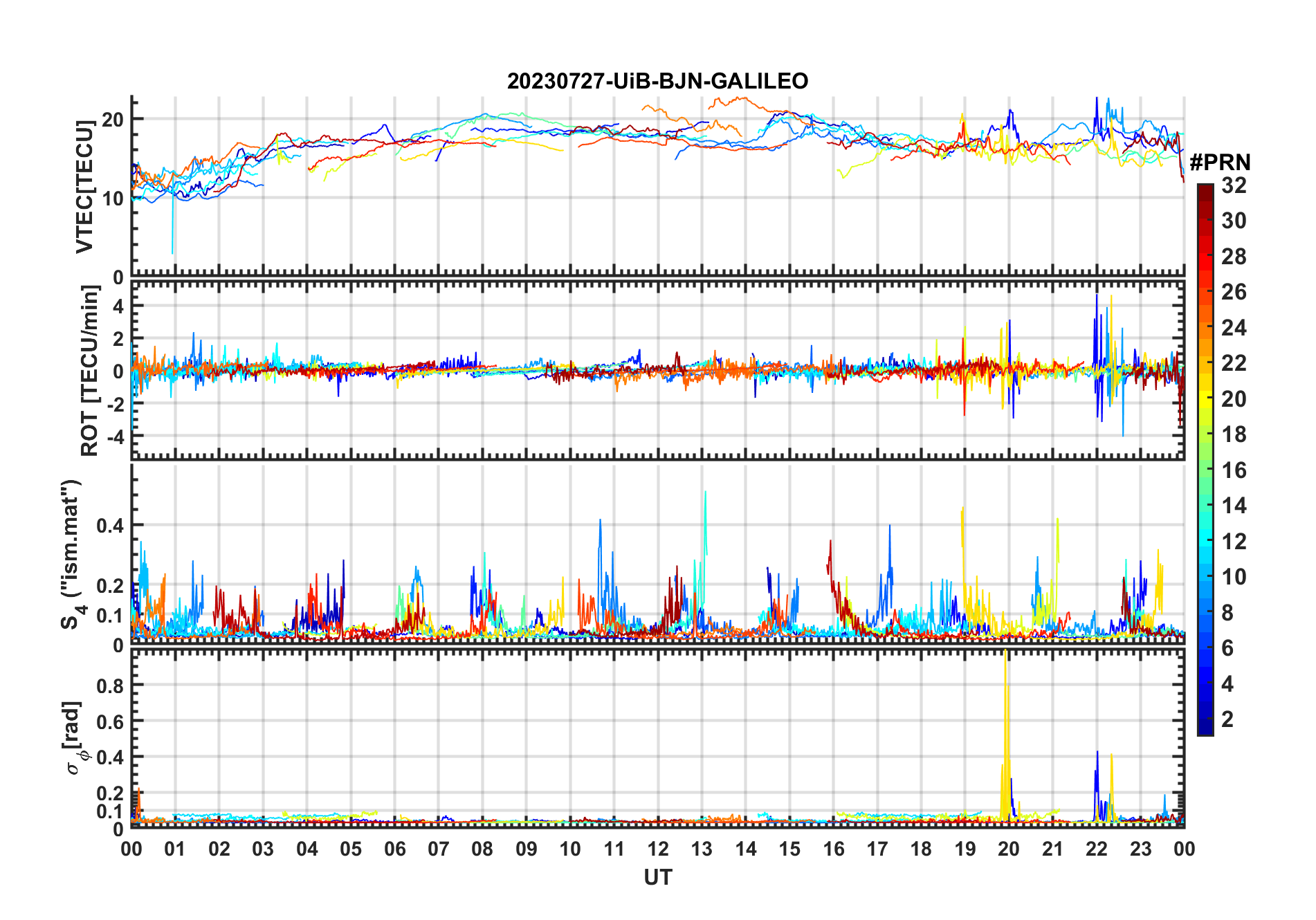Select the "04" UT axis tick label
This screenshot has width=1316, height=920.
pos(307,849)
